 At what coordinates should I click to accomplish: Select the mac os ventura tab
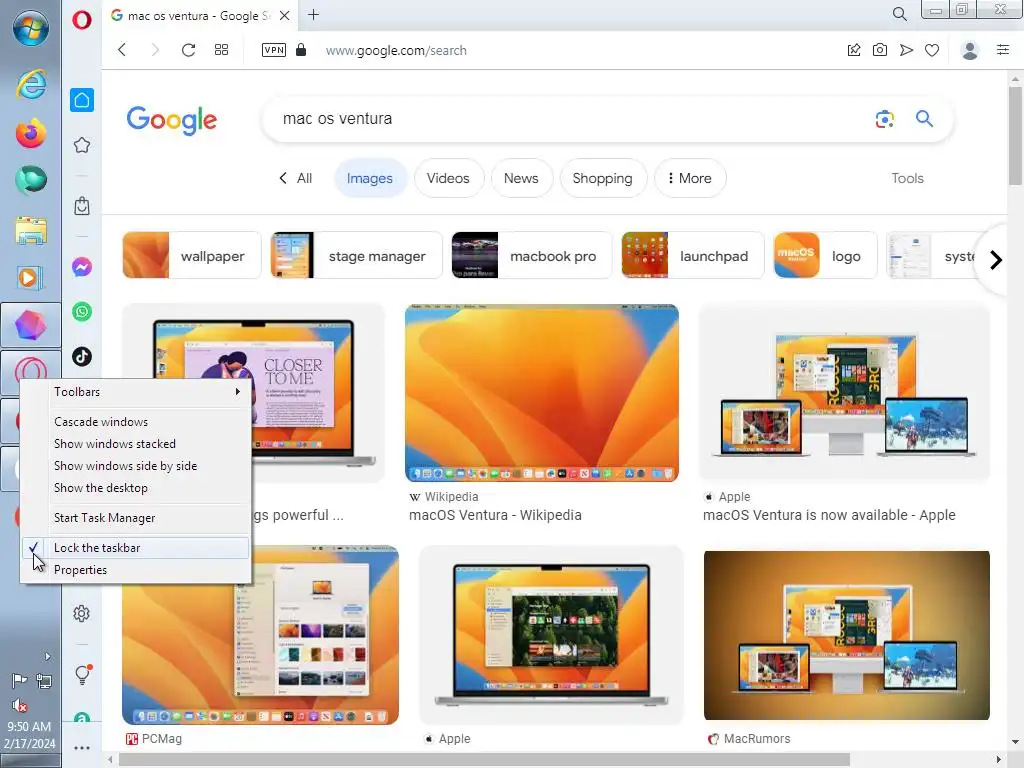[x=200, y=16]
